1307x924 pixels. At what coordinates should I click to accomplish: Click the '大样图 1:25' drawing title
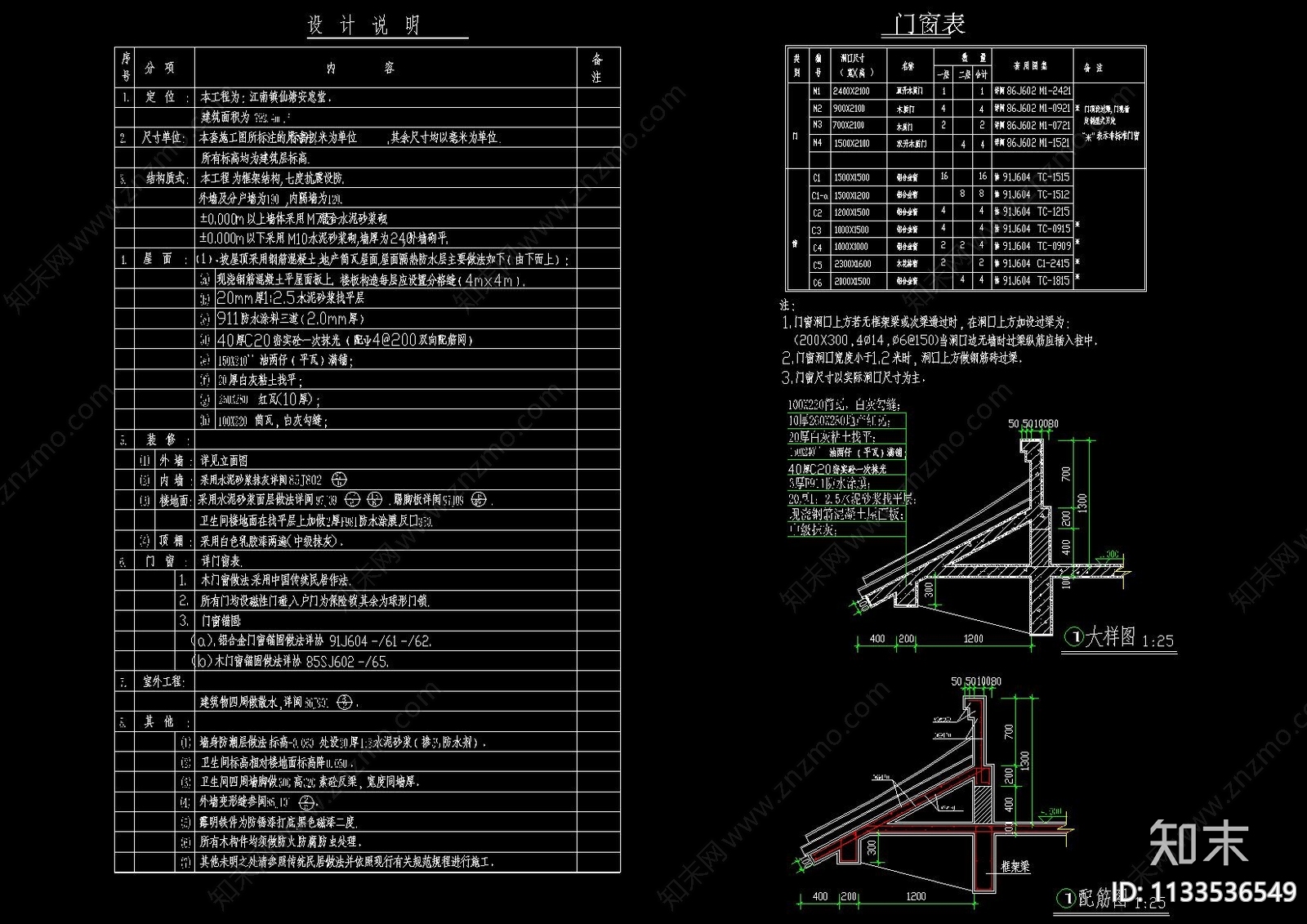point(1121,637)
